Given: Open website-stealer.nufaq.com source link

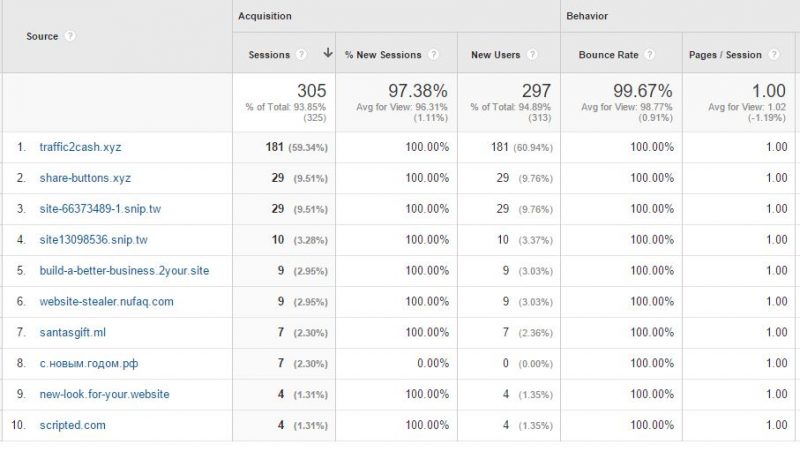Looking at the screenshot, I should (106, 301).
